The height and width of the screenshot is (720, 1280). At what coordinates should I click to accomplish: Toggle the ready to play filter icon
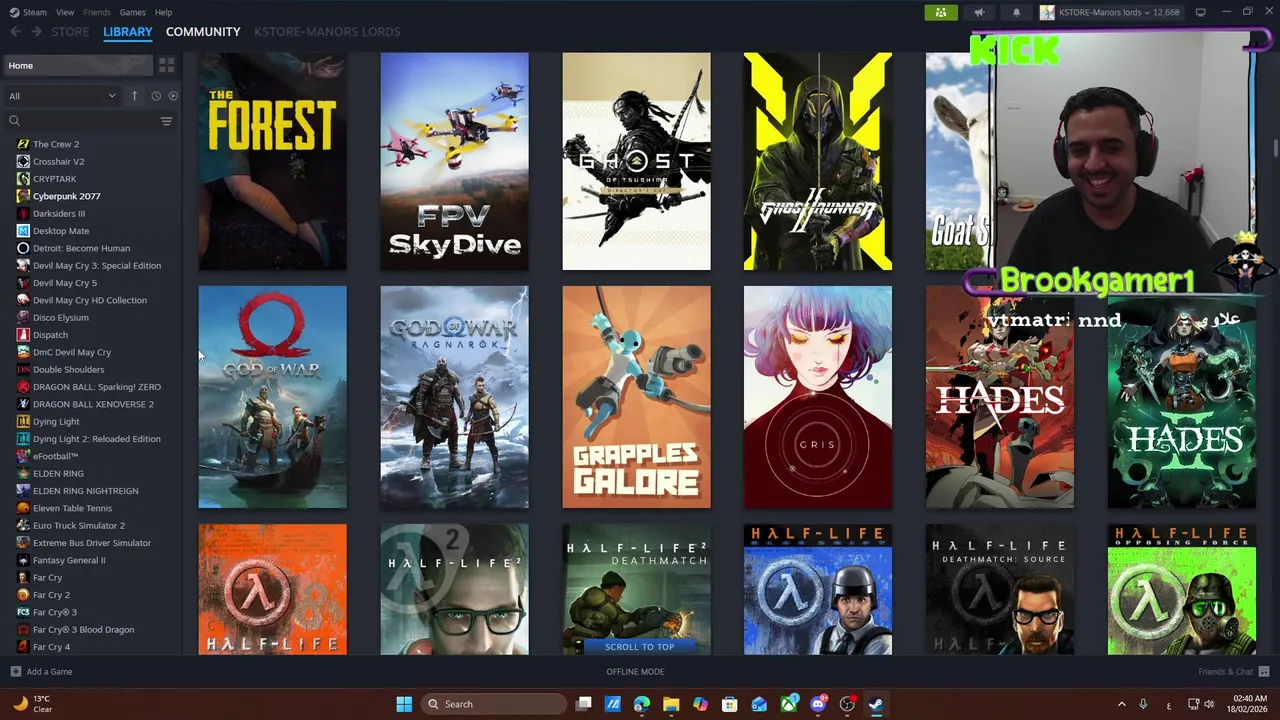click(x=173, y=96)
